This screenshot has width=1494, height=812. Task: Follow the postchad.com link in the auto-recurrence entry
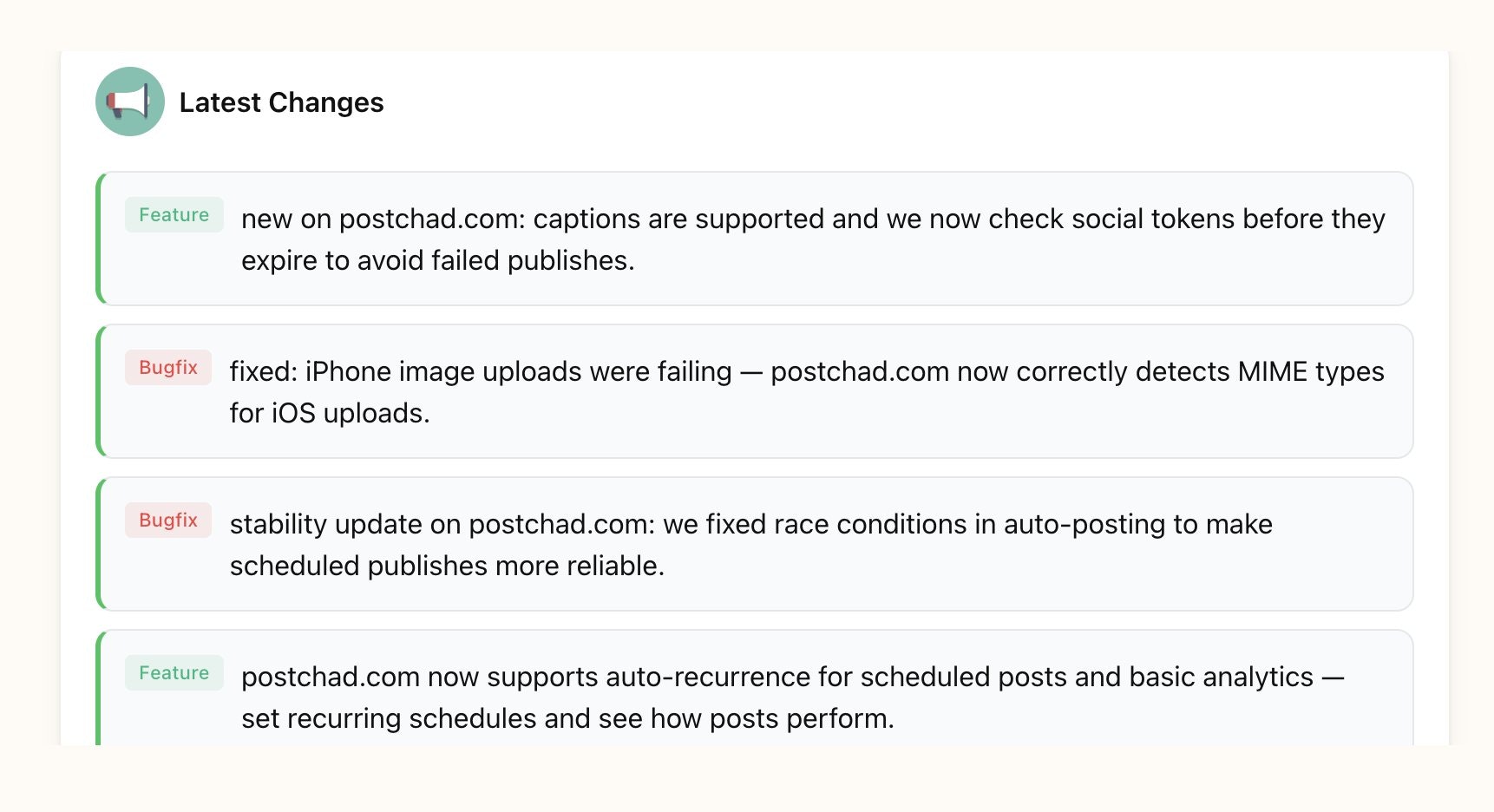tap(331, 678)
